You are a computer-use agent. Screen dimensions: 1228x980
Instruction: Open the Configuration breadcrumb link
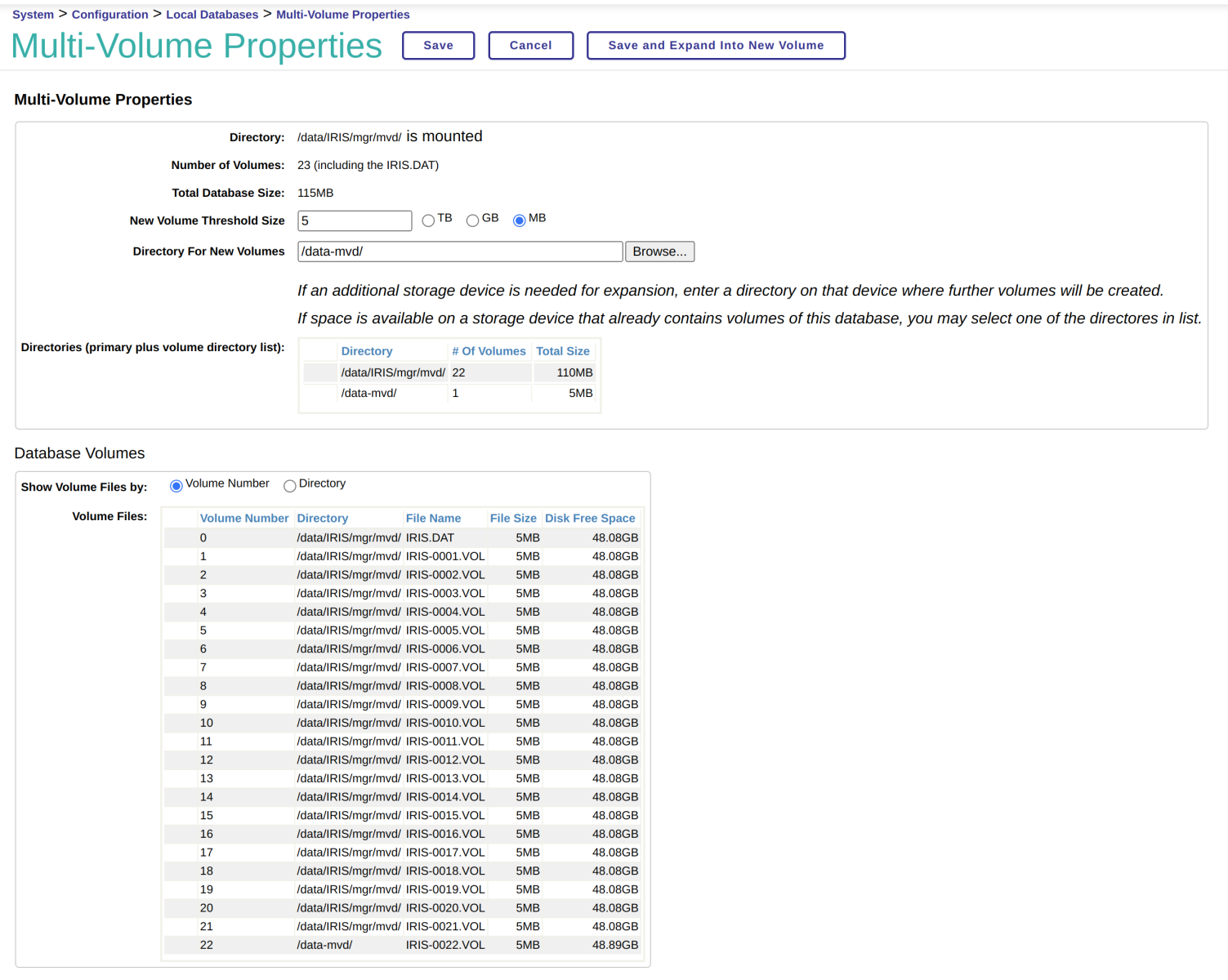pyautogui.click(x=109, y=15)
